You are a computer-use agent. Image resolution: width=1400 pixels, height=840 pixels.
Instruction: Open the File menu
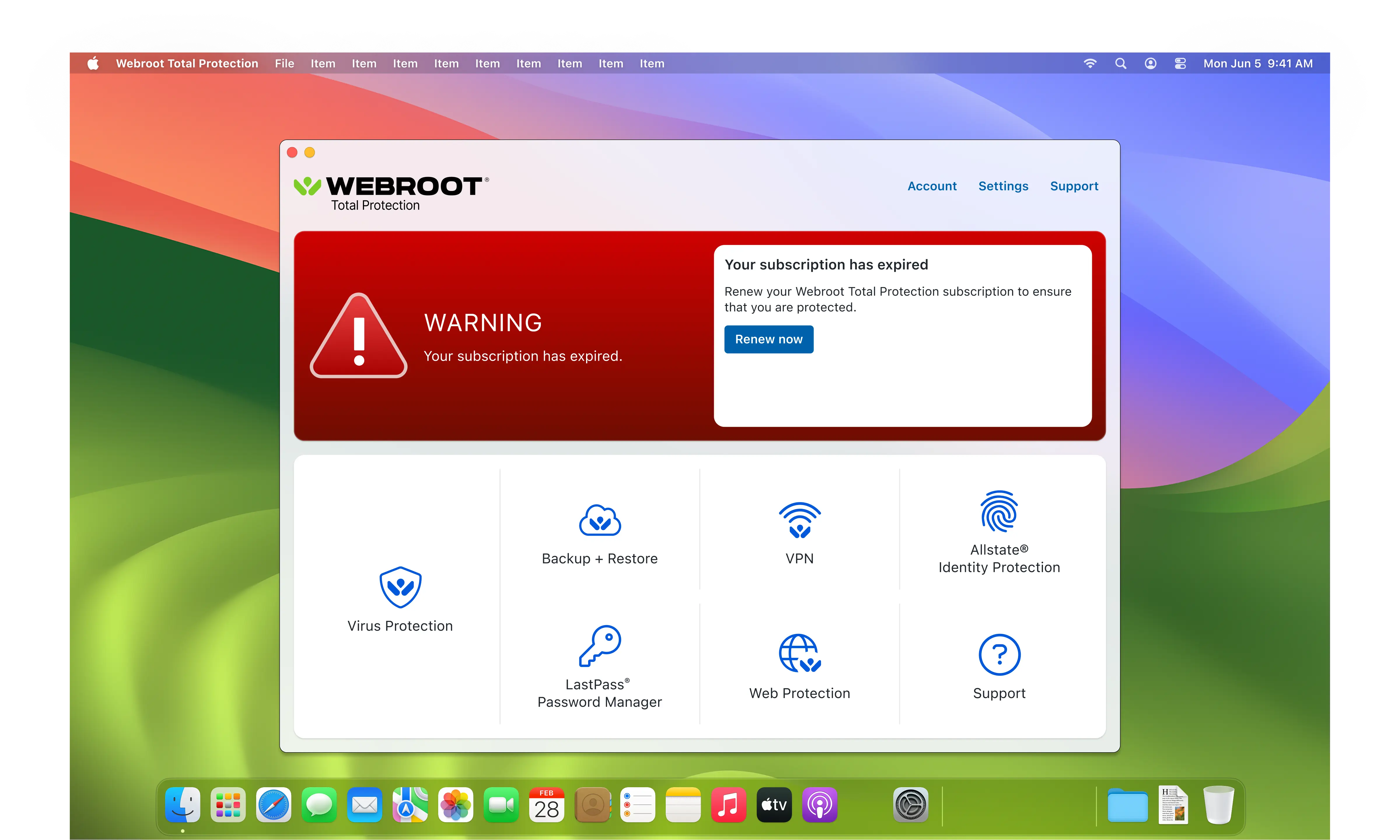click(x=284, y=63)
